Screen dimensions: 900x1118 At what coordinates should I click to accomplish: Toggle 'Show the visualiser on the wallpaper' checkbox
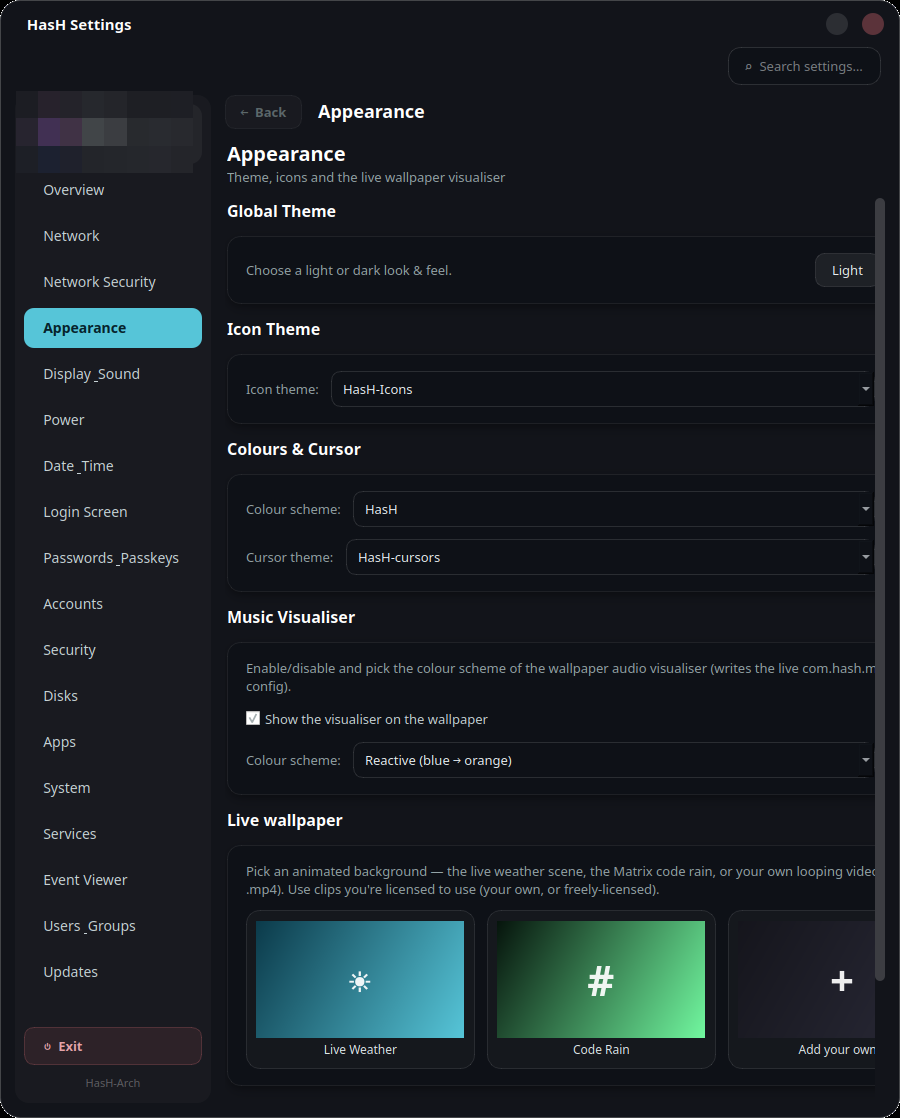tap(253, 718)
